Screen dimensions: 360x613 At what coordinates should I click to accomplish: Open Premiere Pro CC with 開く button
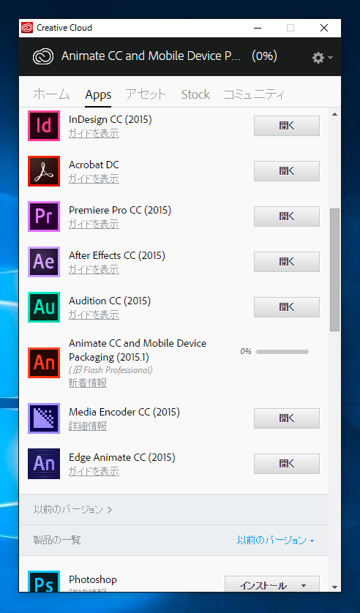(x=287, y=216)
